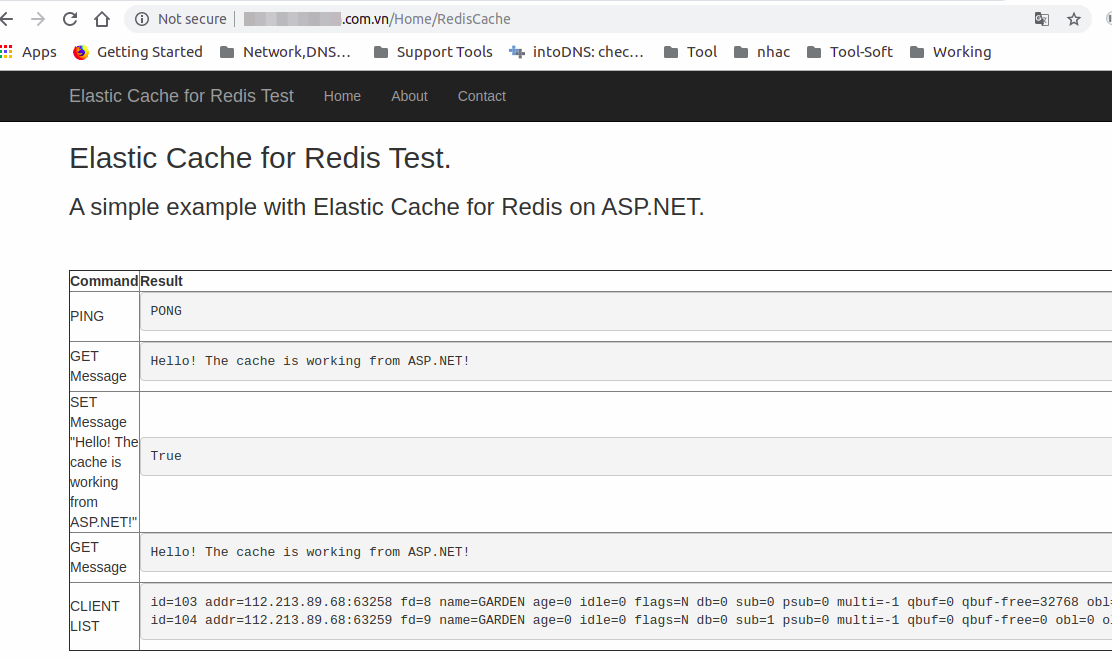Open the Working bookmark folder
The width and height of the screenshot is (1112, 660).
(950, 52)
